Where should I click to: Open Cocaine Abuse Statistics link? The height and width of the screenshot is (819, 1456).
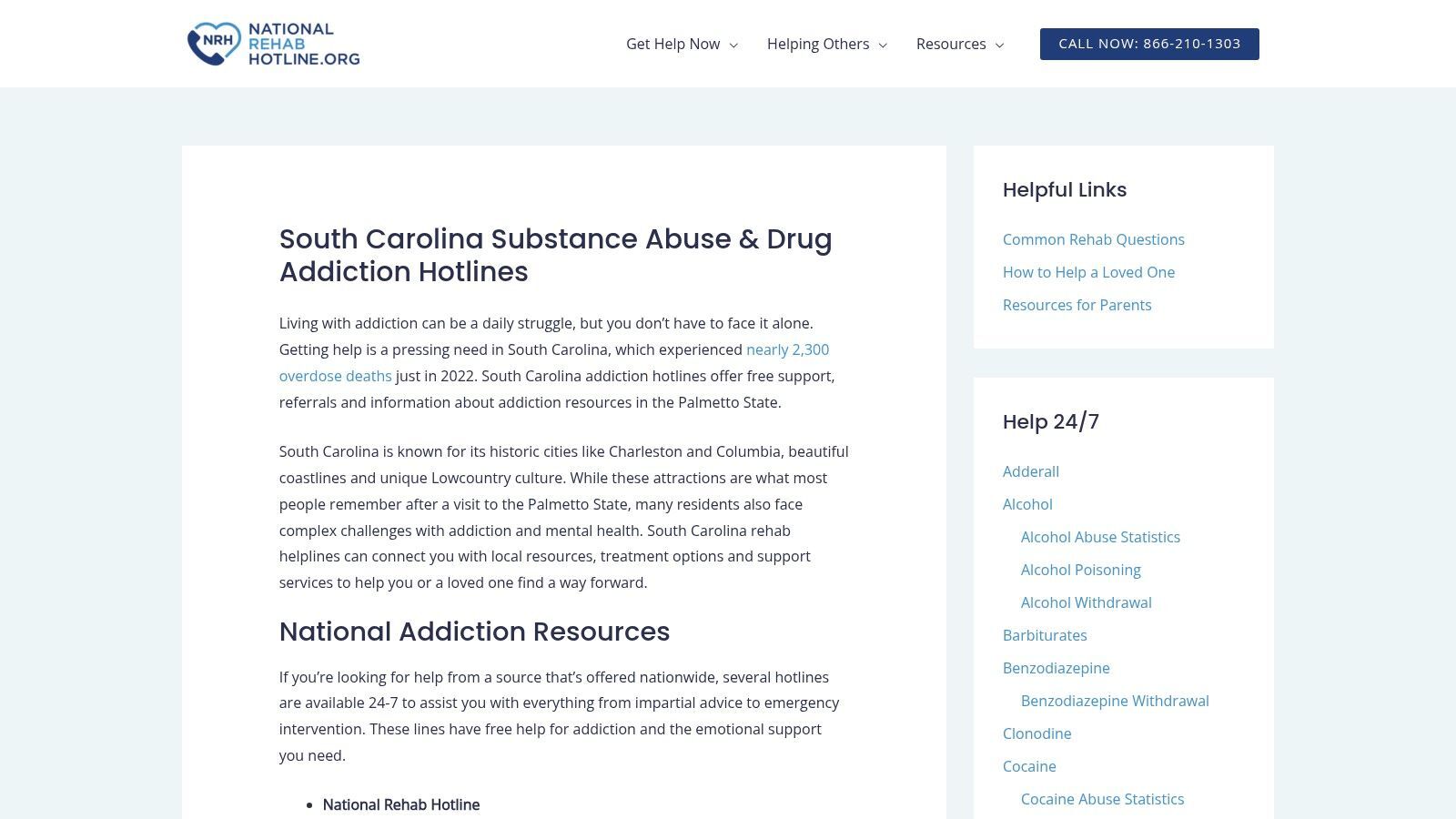1102,799
